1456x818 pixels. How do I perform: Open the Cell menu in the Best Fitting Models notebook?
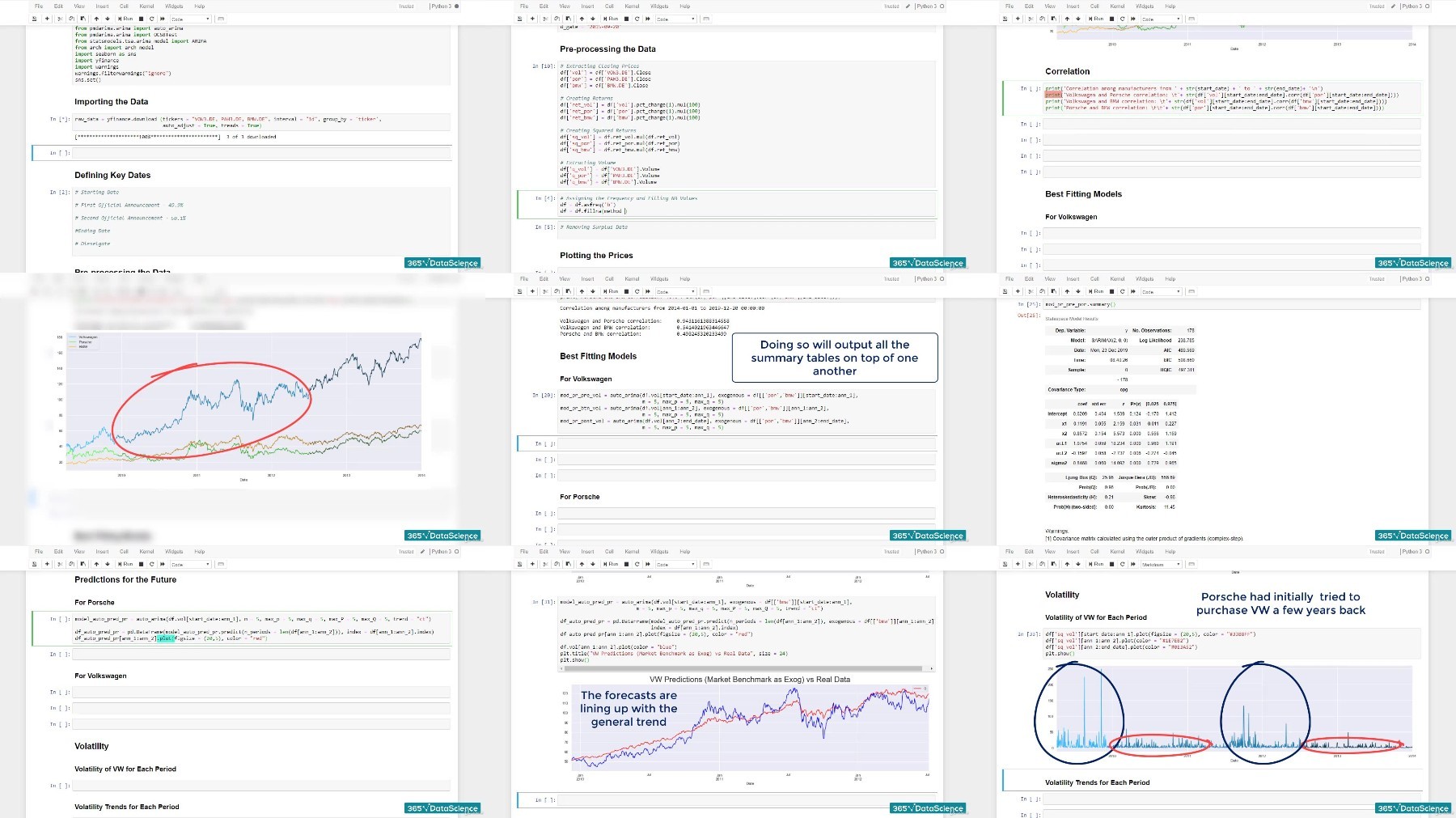609,279
